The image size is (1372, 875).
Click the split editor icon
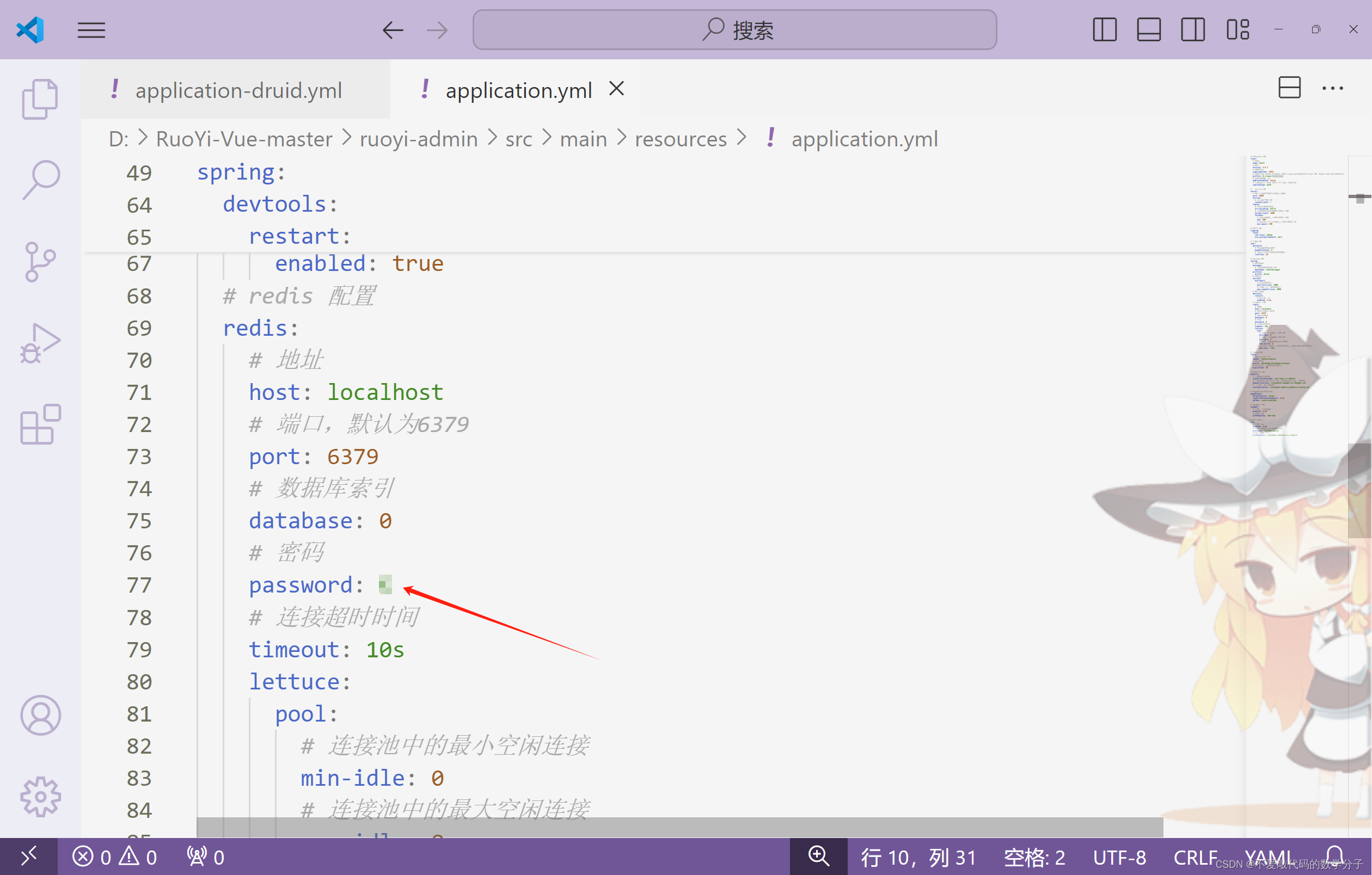click(x=1289, y=88)
